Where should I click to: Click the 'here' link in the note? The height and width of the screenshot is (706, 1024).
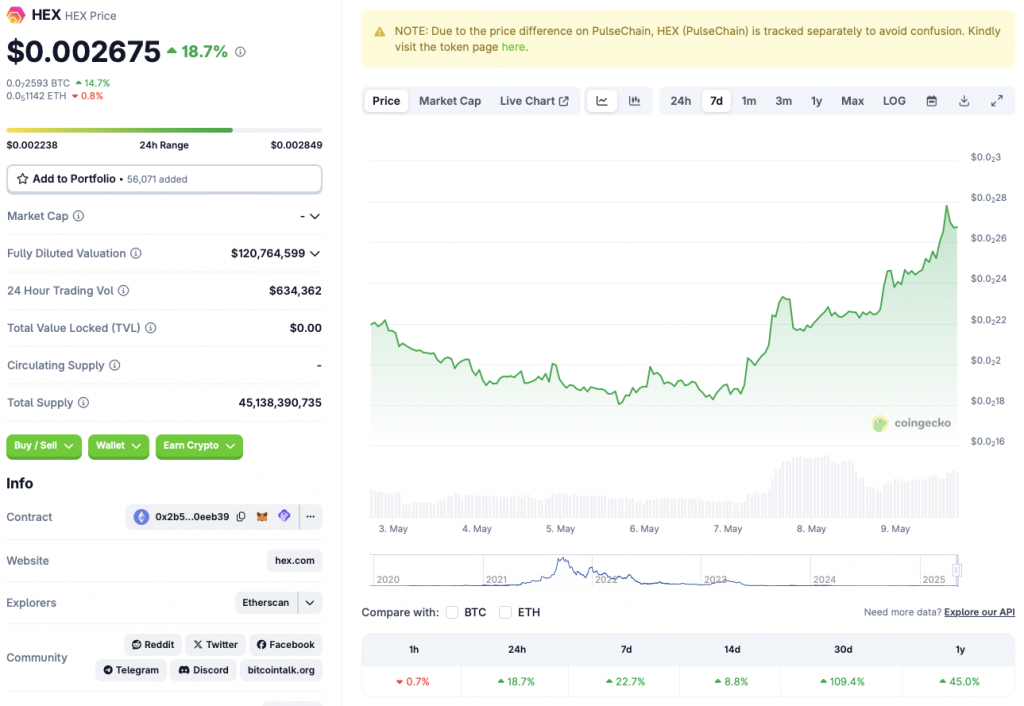tap(513, 47)
